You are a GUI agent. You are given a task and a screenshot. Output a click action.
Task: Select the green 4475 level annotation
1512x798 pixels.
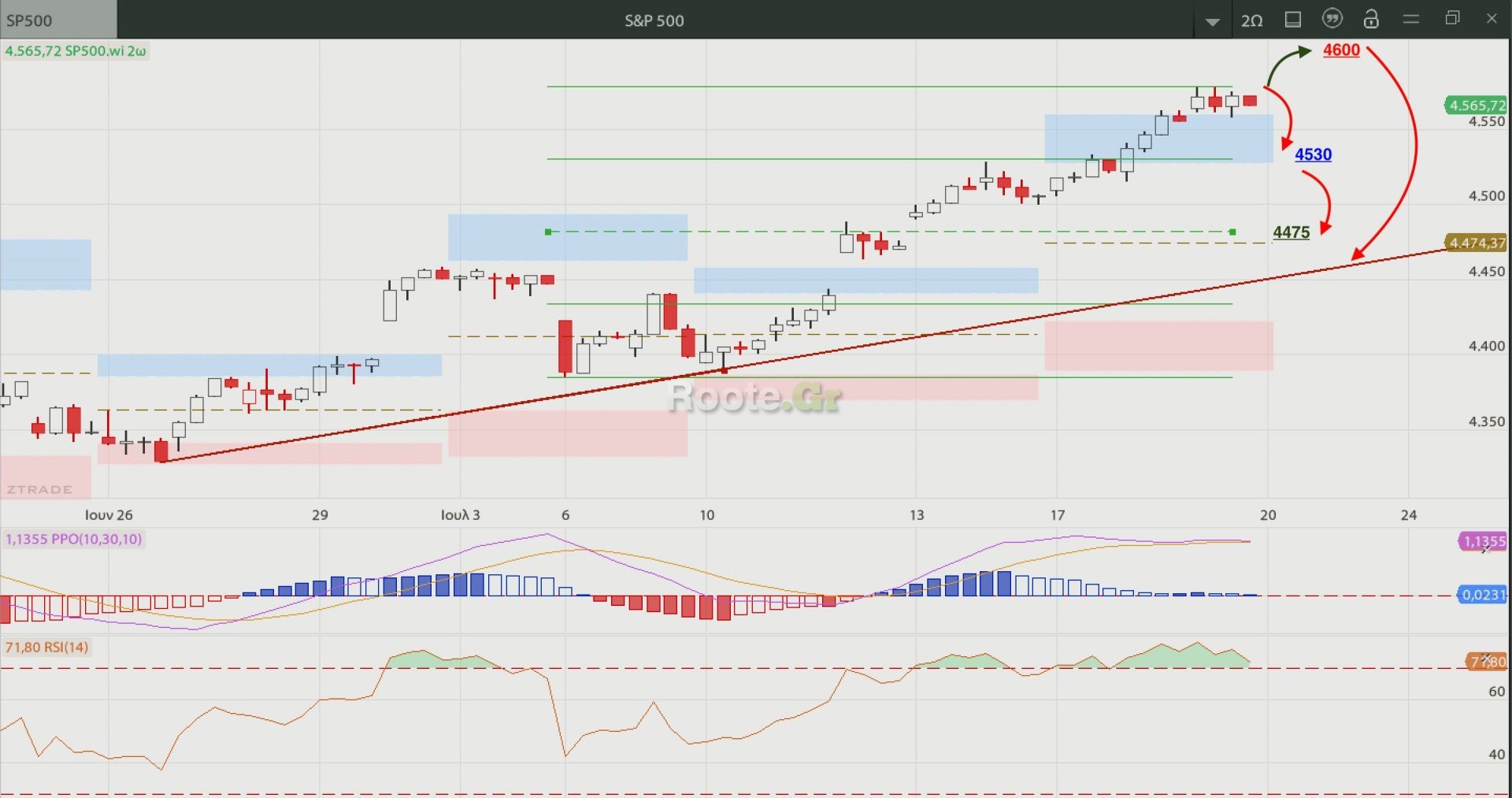(1291, 232)
